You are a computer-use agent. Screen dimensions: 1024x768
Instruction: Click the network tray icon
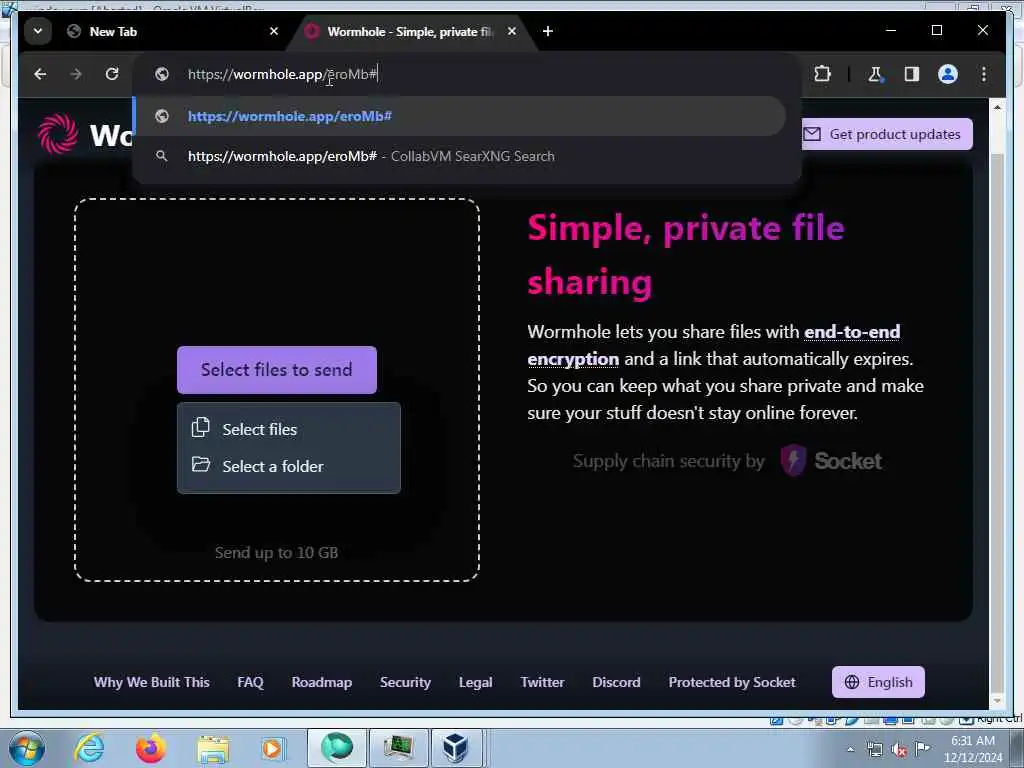click(874, 750)
